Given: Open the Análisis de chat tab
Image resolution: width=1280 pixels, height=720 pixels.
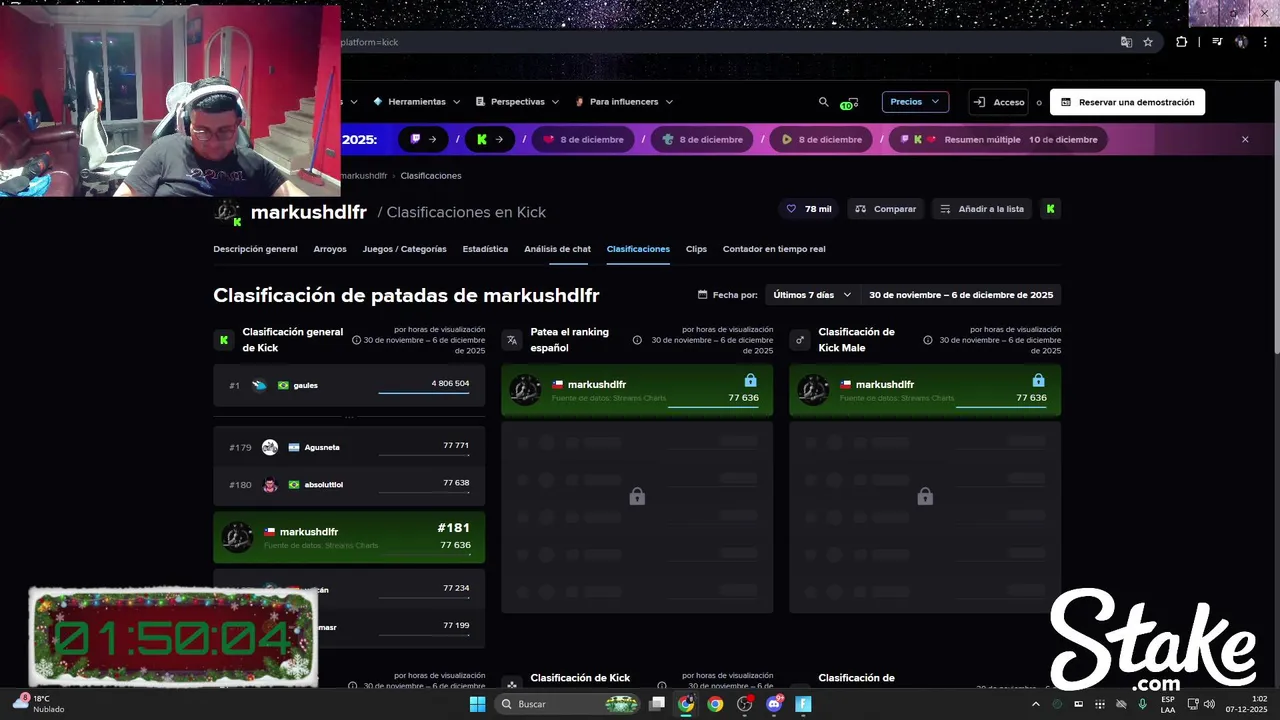Looking at the screenshot, I should [x=557, y=249].
